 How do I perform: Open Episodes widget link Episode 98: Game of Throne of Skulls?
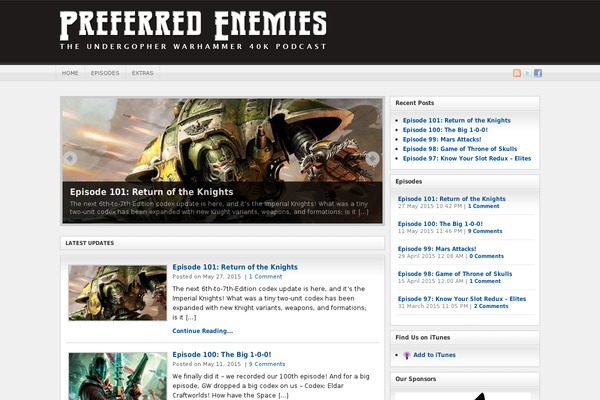click(x=455, y=274)
